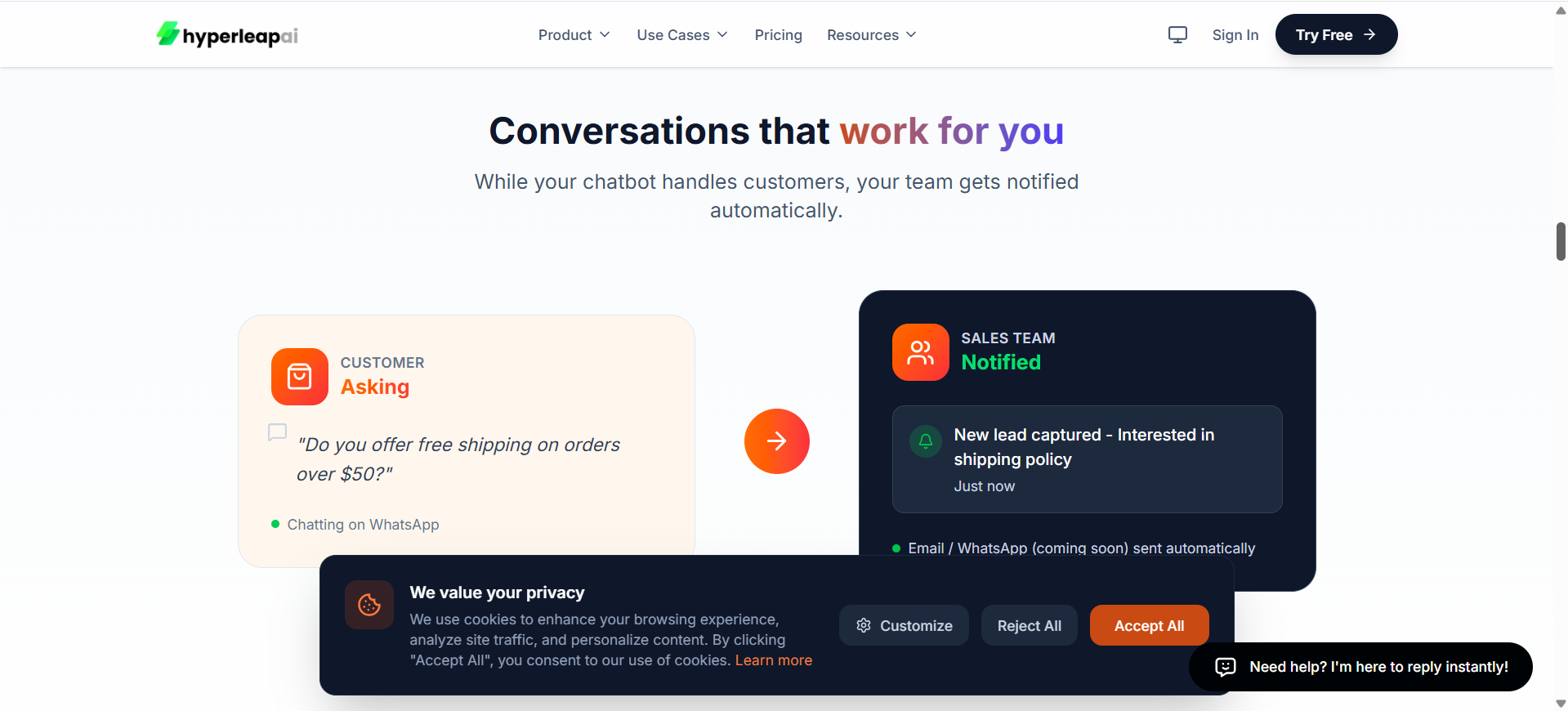
Task: Click the Sign In link
Action: (1235, 35)
